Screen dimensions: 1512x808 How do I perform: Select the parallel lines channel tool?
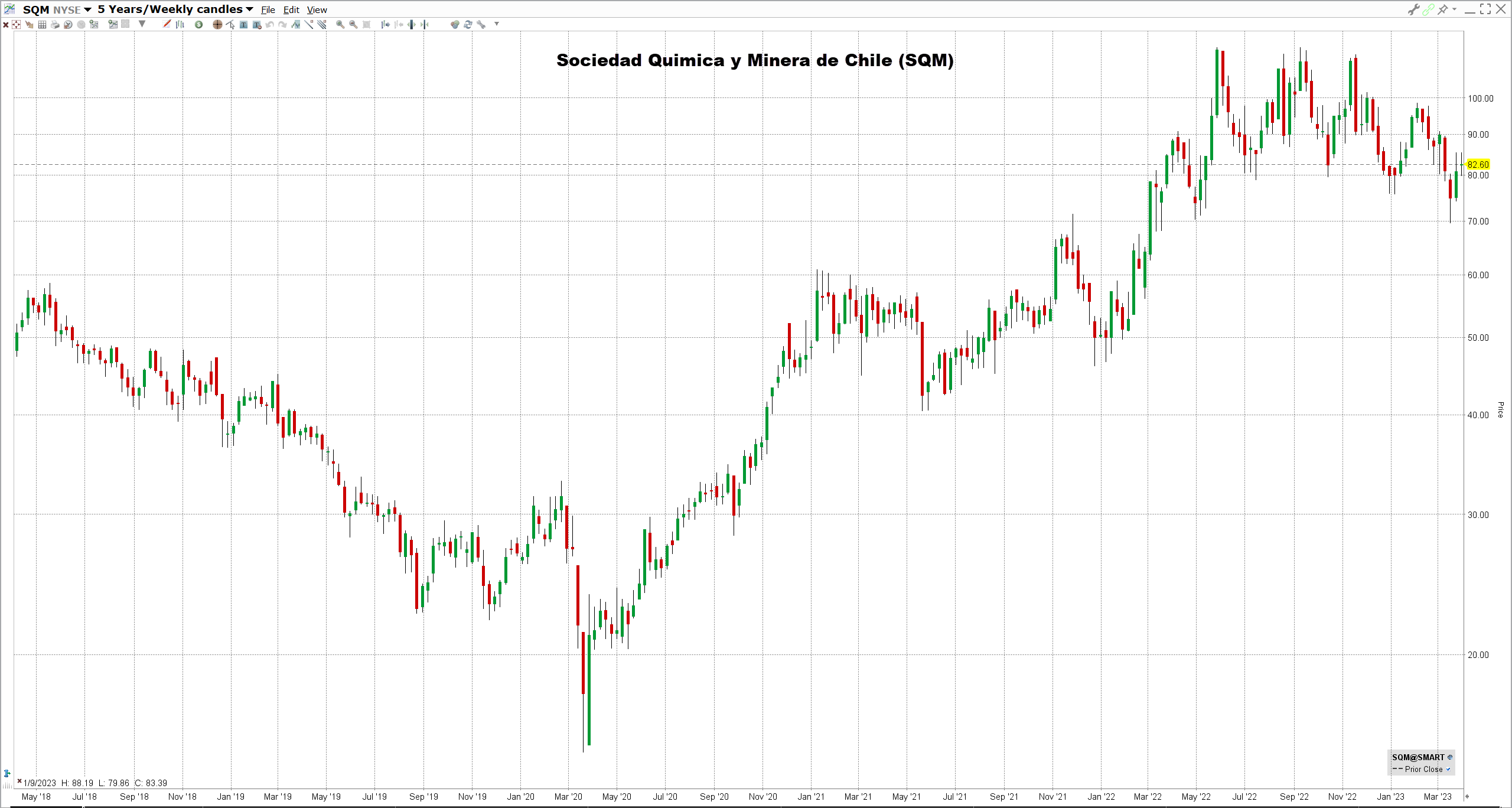[322, 24]
